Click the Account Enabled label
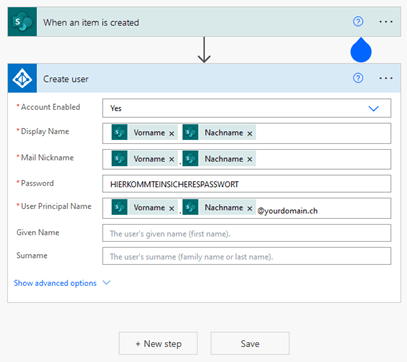 [x=50, y=107]
